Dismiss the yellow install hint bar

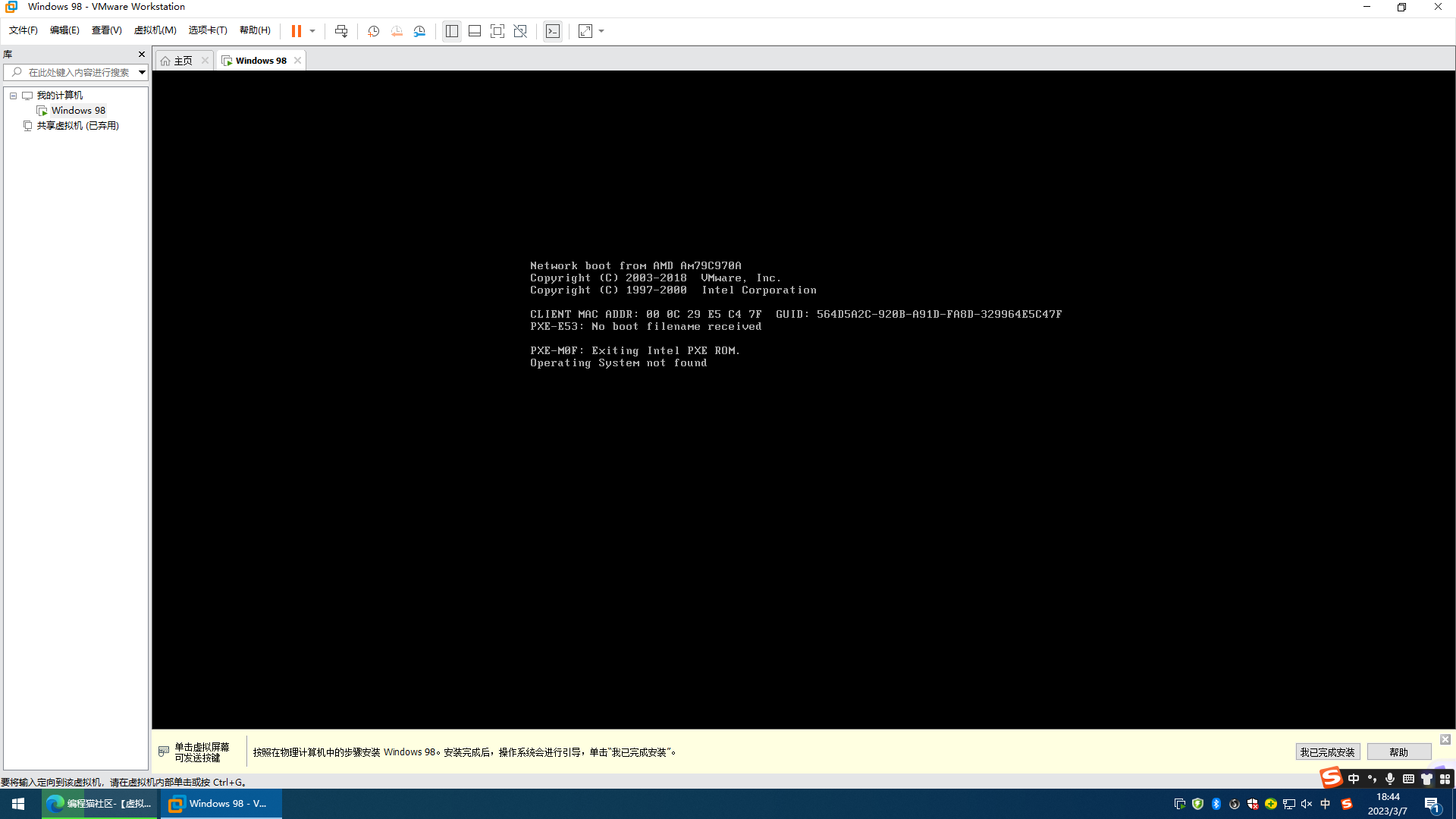pos(1445,739)
